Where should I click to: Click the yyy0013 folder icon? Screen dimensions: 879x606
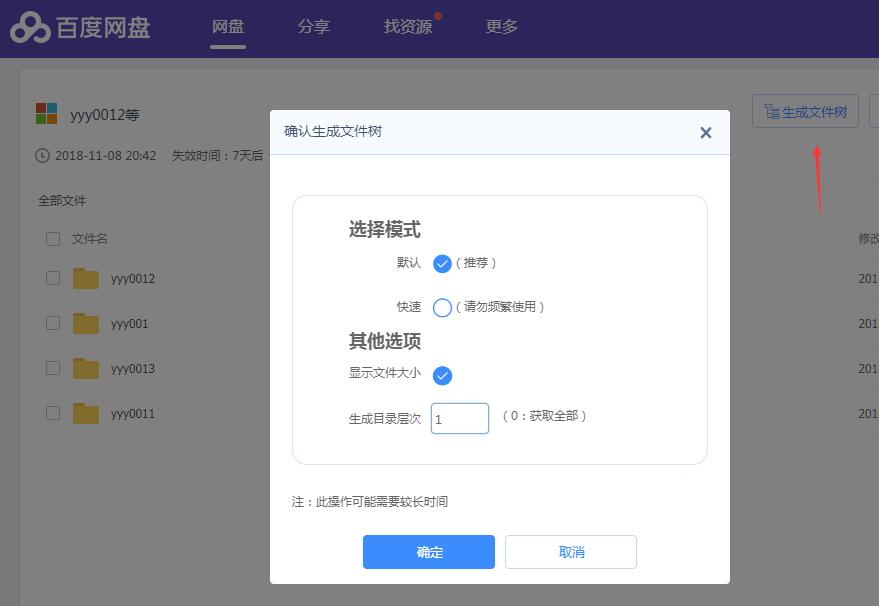tap(86, 368)
